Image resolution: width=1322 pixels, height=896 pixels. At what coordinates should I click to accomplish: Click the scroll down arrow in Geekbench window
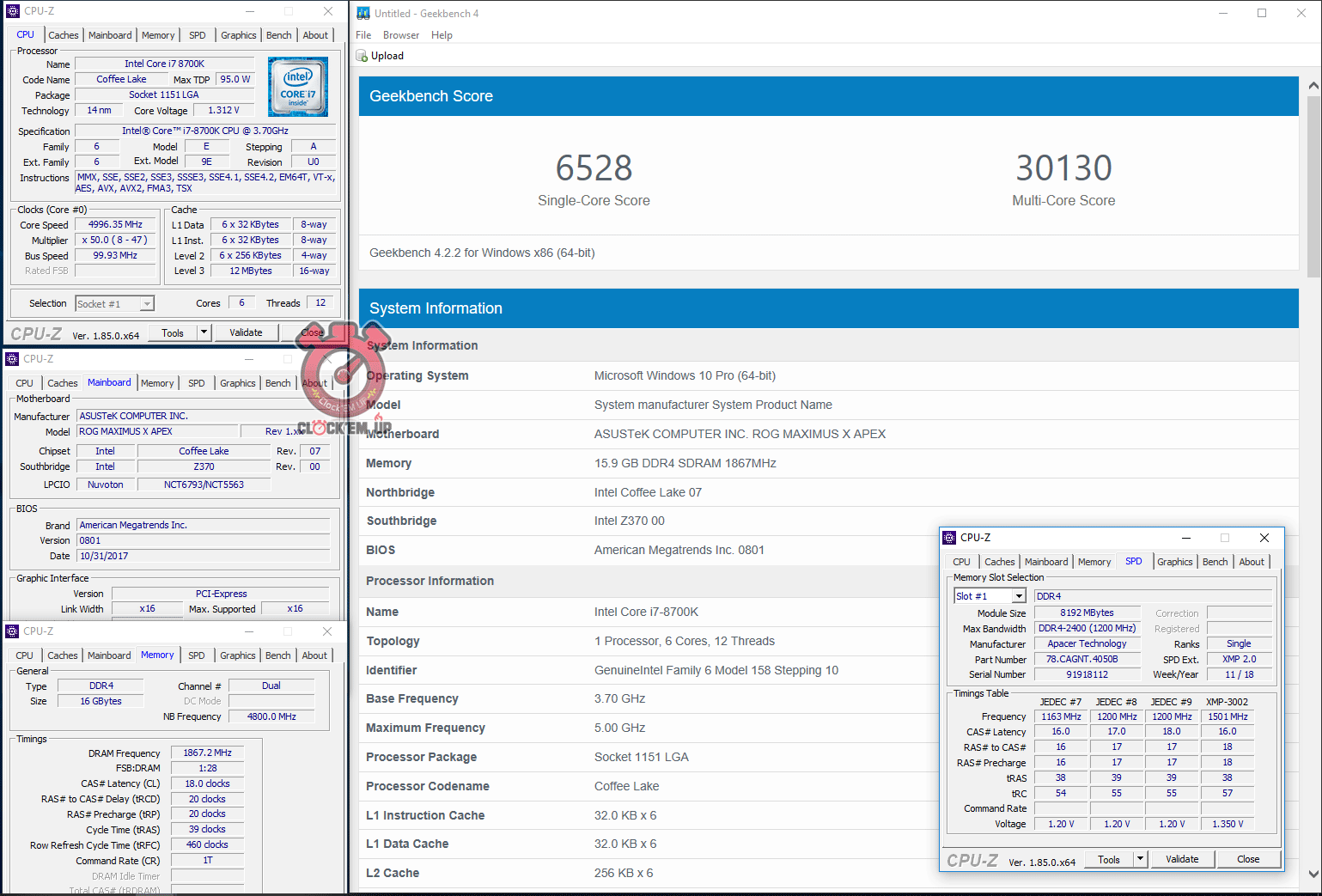[x=1313, y=874]
